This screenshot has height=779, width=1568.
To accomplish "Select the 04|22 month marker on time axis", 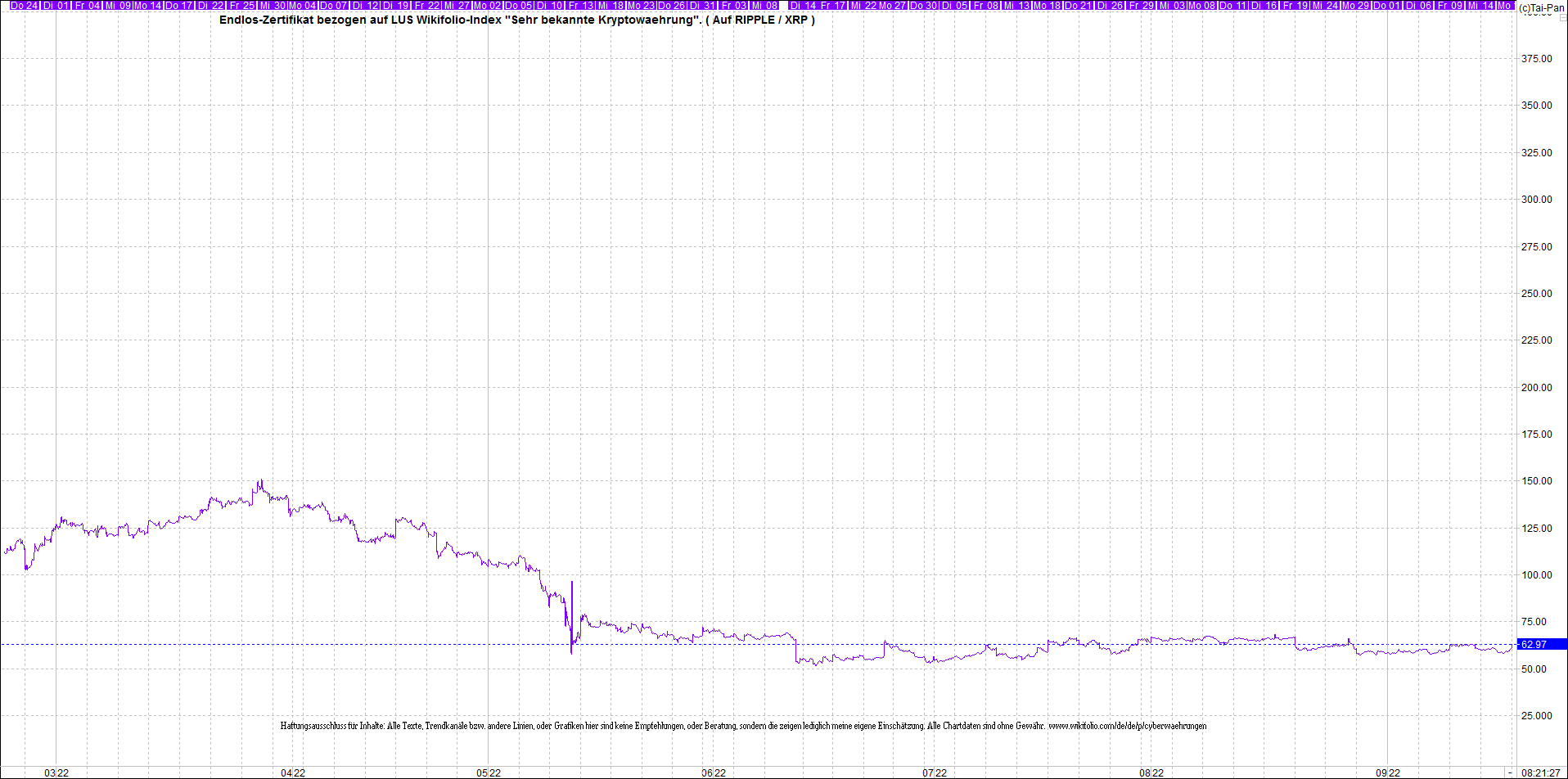I will (x=293, y=772).
